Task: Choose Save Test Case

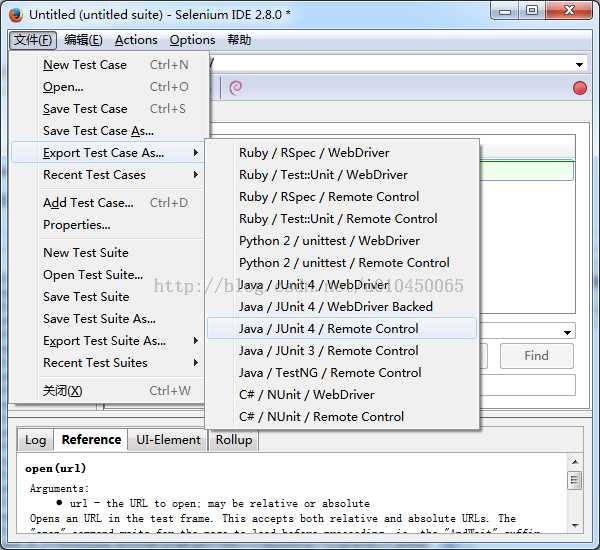Action: coord(107,109)
